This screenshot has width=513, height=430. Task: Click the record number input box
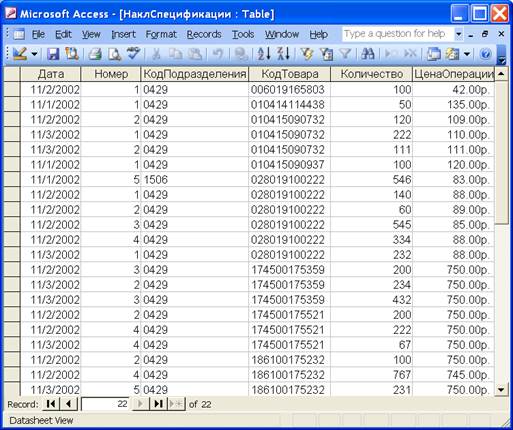tap(105, 404)
